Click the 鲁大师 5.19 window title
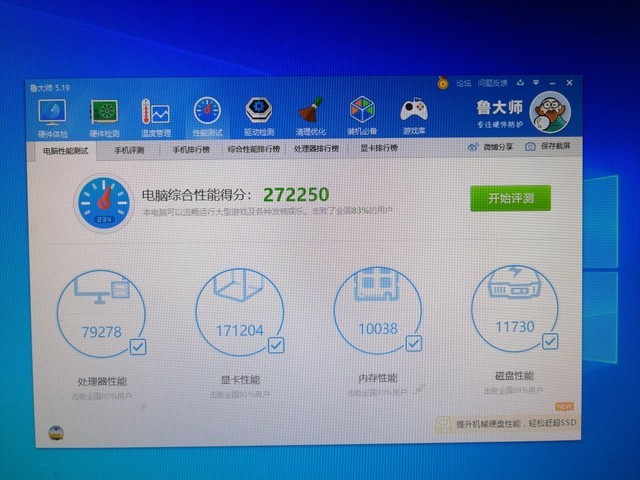The image size is (640, 480). tap(50, 88)
